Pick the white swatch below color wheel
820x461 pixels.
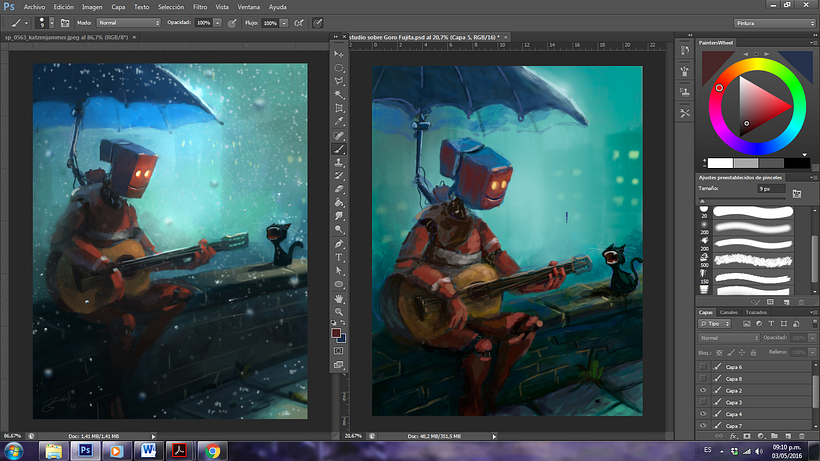(720, 163)
